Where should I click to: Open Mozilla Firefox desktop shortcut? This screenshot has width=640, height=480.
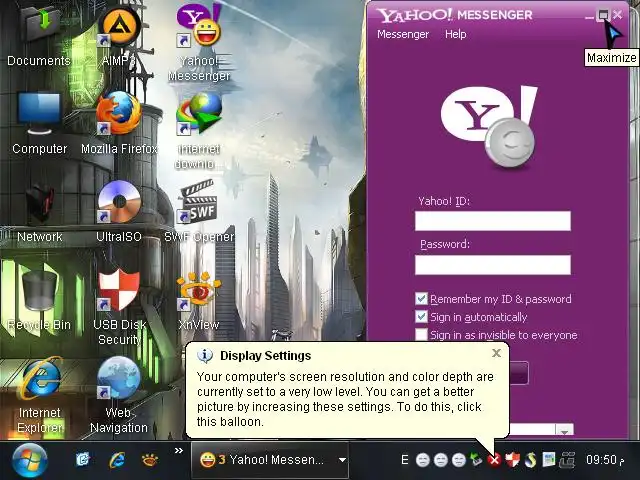pyautogui.click(x=119, y=123)
